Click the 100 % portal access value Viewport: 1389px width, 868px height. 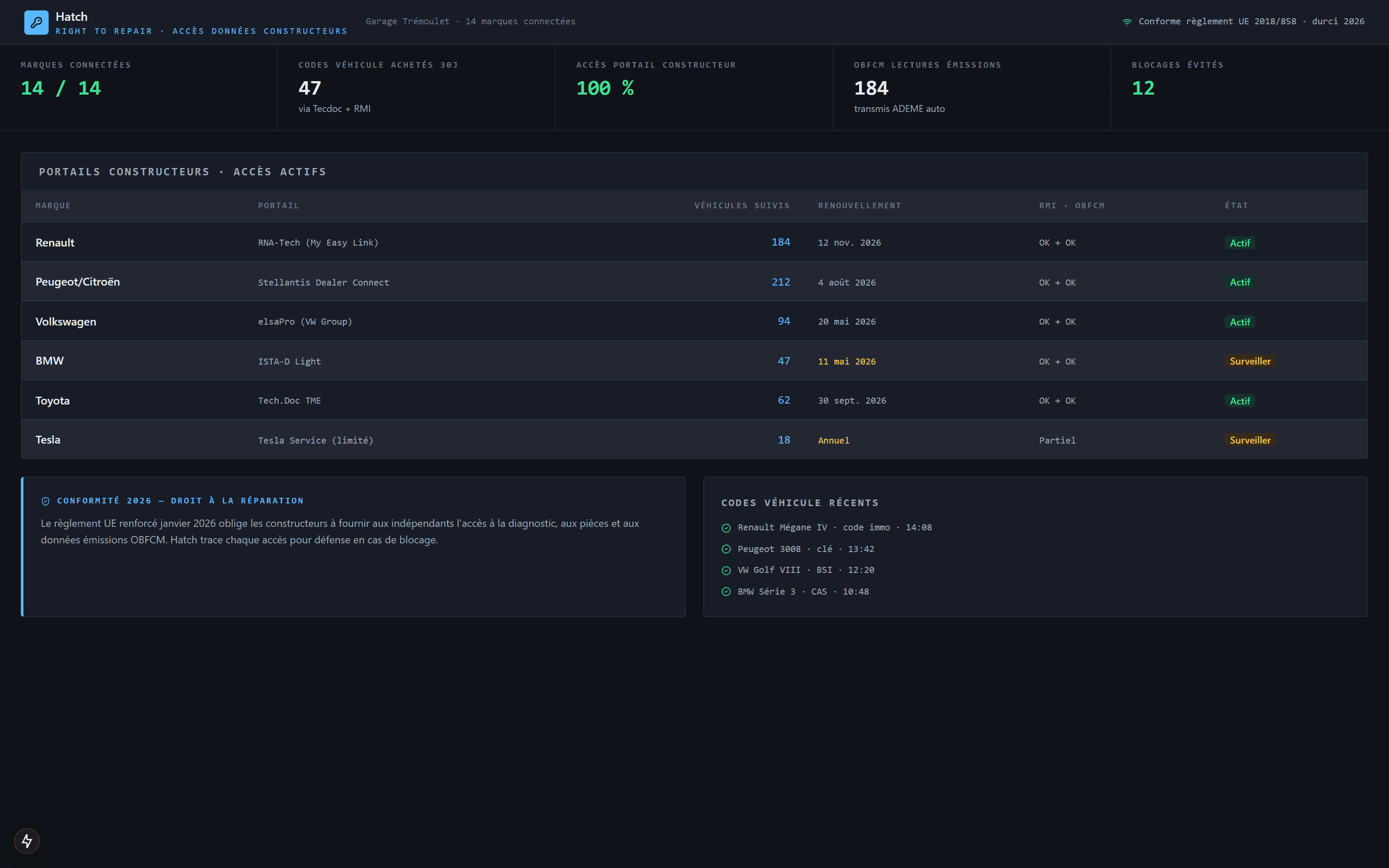click(x=605, y=89)
